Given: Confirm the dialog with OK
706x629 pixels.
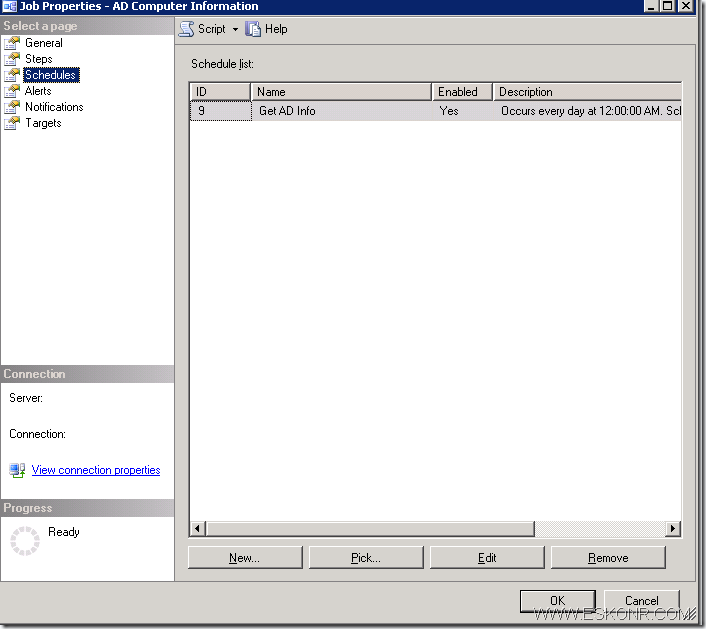Looking at the screenshot, I should tap(557, 601).
